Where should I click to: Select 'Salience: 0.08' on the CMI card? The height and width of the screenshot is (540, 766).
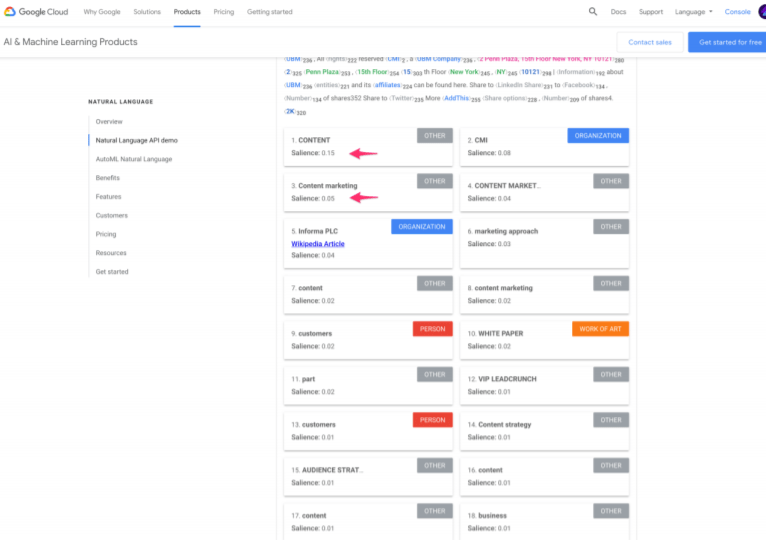pyautogui.click(x=489, y=153)
